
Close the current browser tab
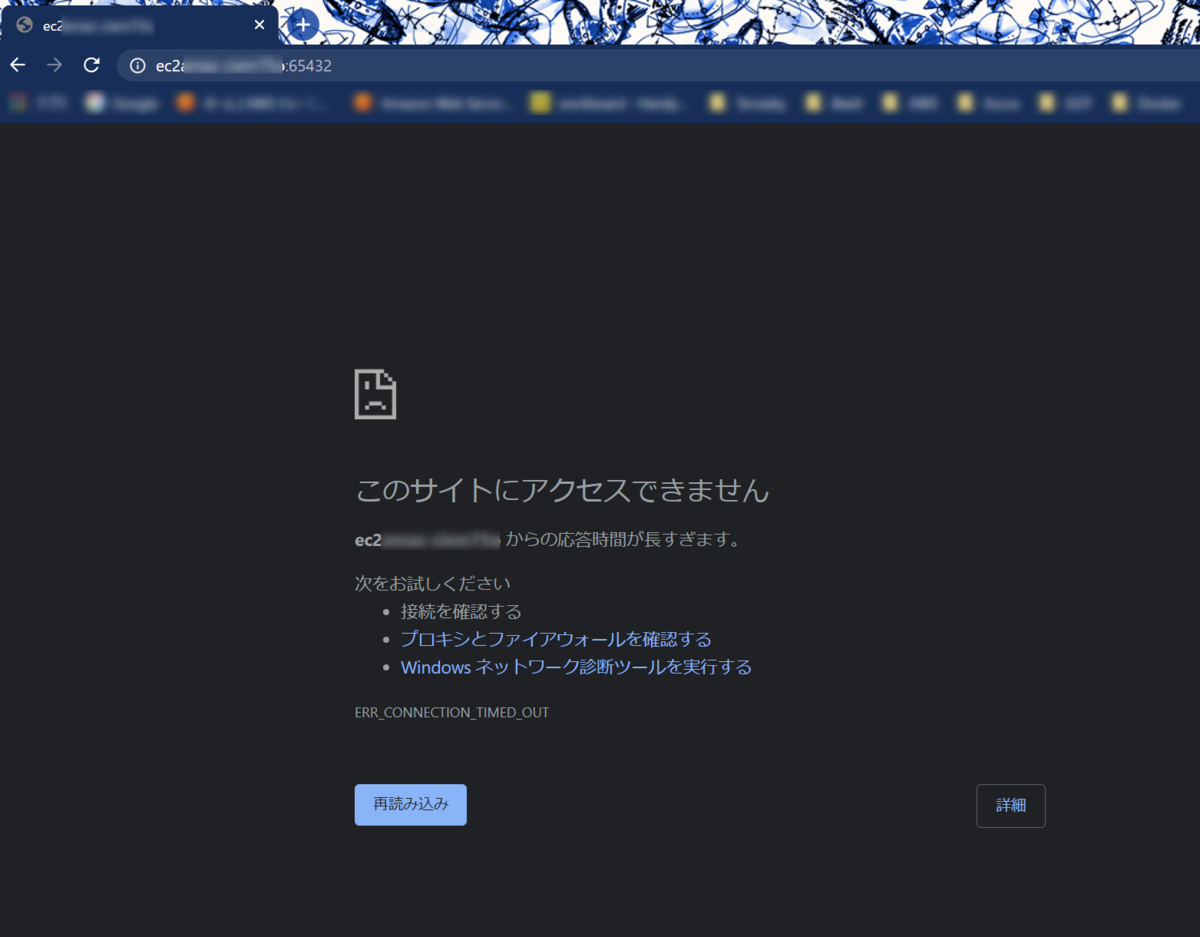click(259, 24)
